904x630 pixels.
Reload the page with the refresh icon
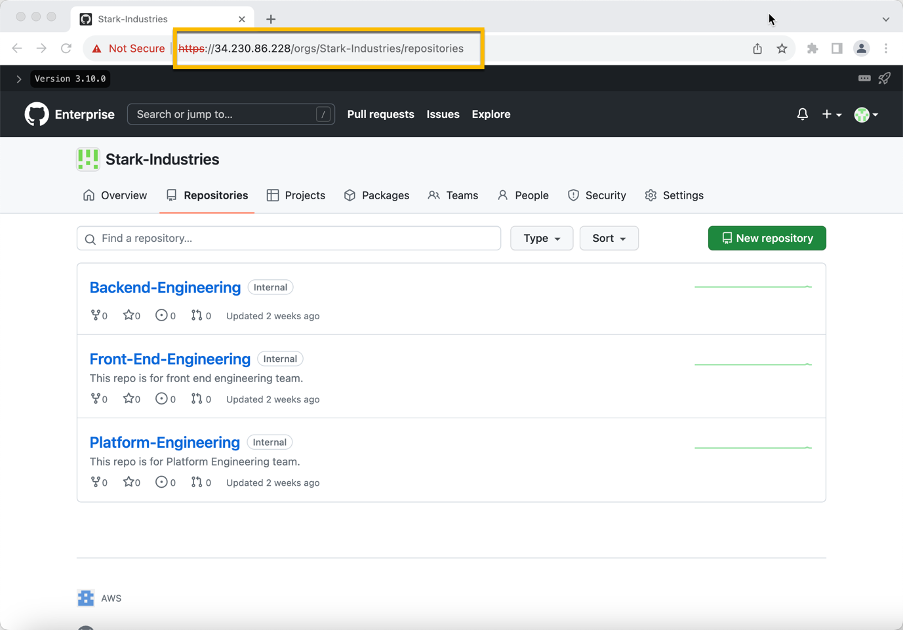click(x=66, y=47)
